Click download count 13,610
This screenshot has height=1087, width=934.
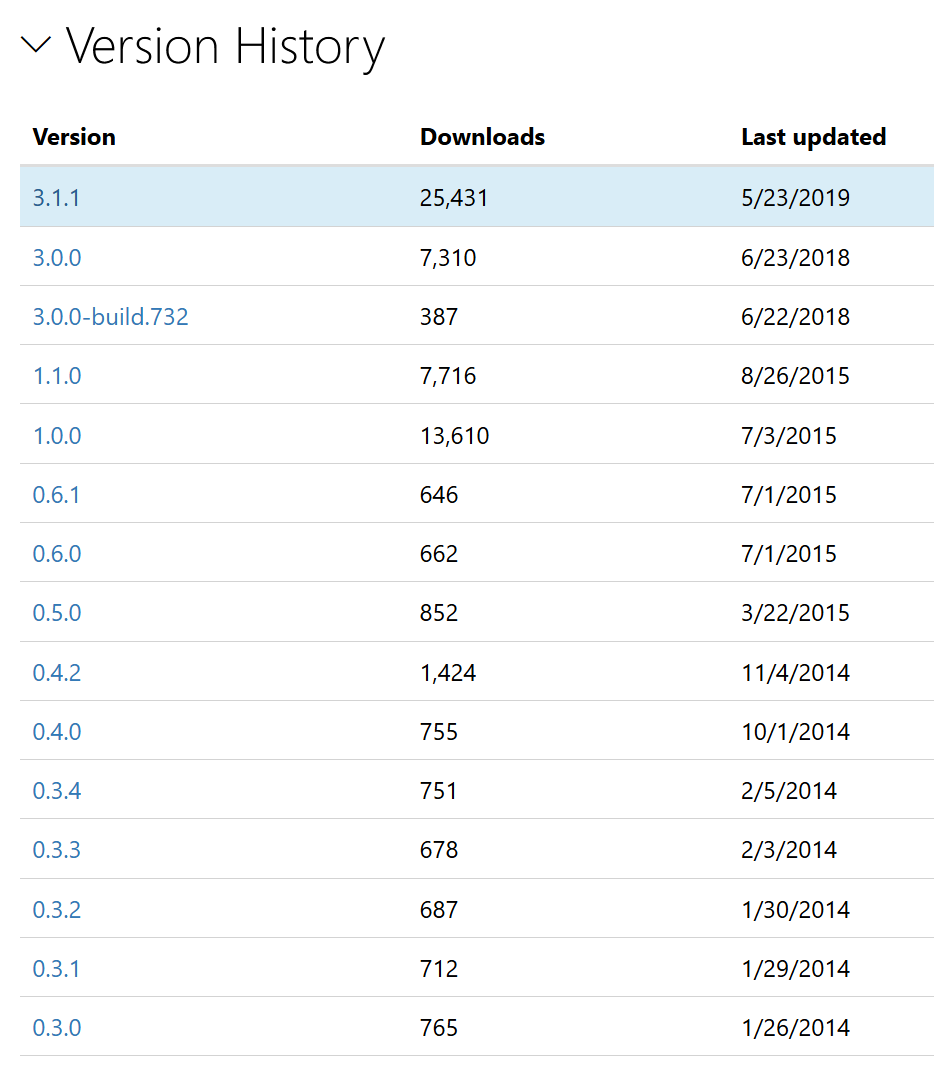455,436
